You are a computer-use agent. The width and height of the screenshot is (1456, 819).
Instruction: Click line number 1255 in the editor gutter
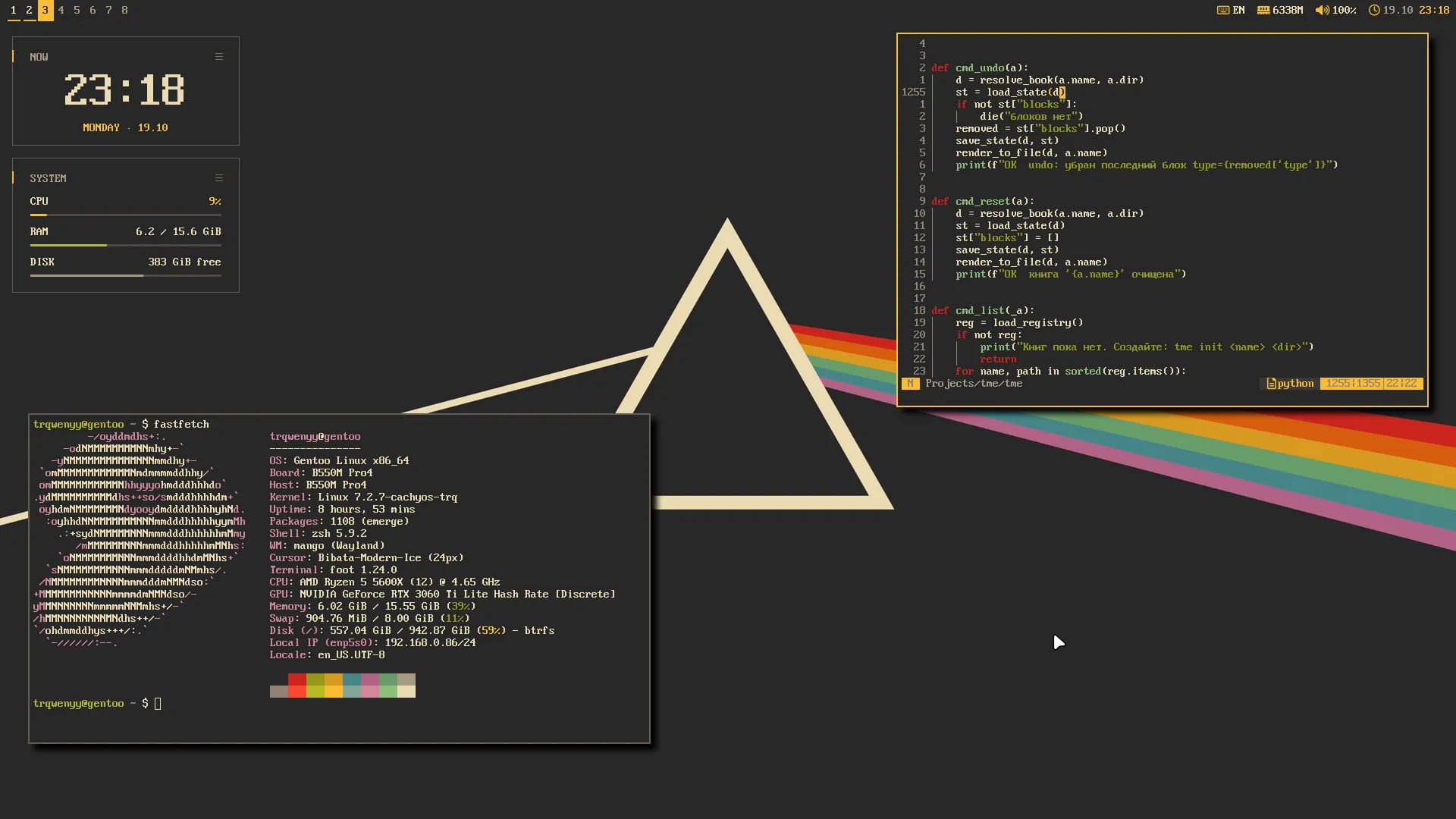[x=913, y=92]
